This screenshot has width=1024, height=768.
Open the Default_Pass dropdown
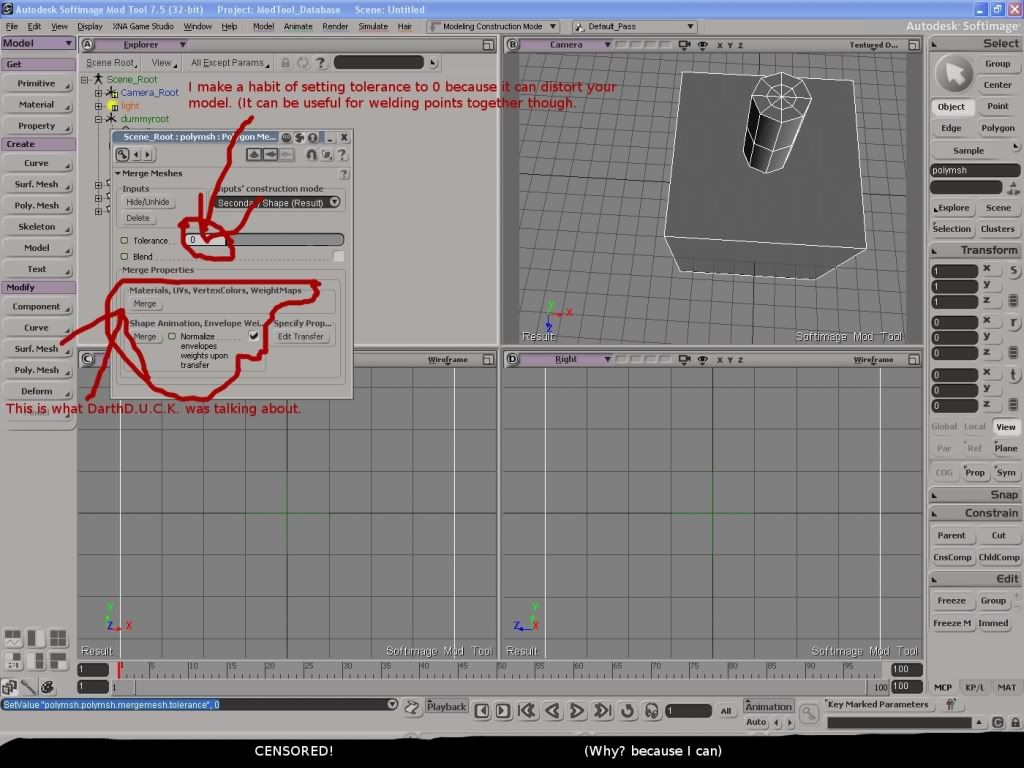634,27
